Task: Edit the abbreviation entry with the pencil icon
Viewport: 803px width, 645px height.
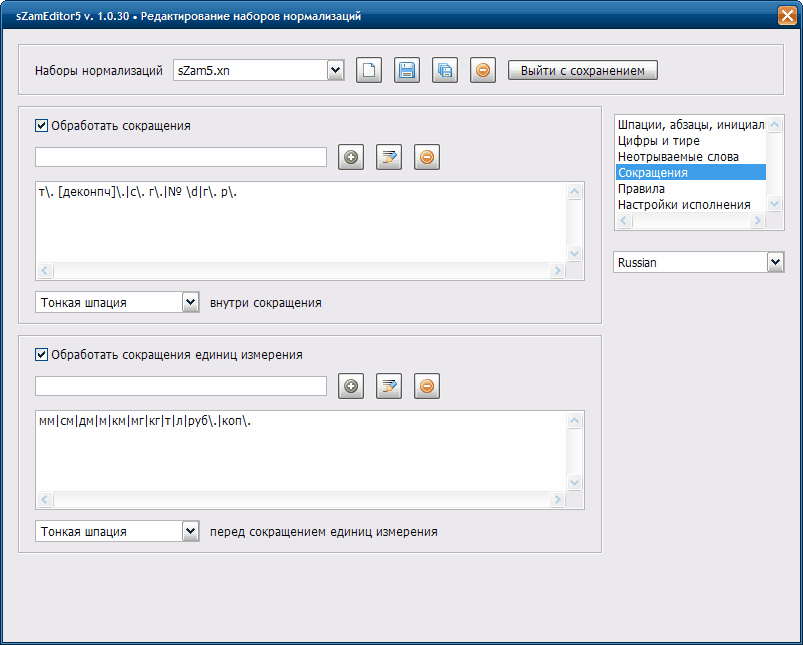Action: coord(389,157)
